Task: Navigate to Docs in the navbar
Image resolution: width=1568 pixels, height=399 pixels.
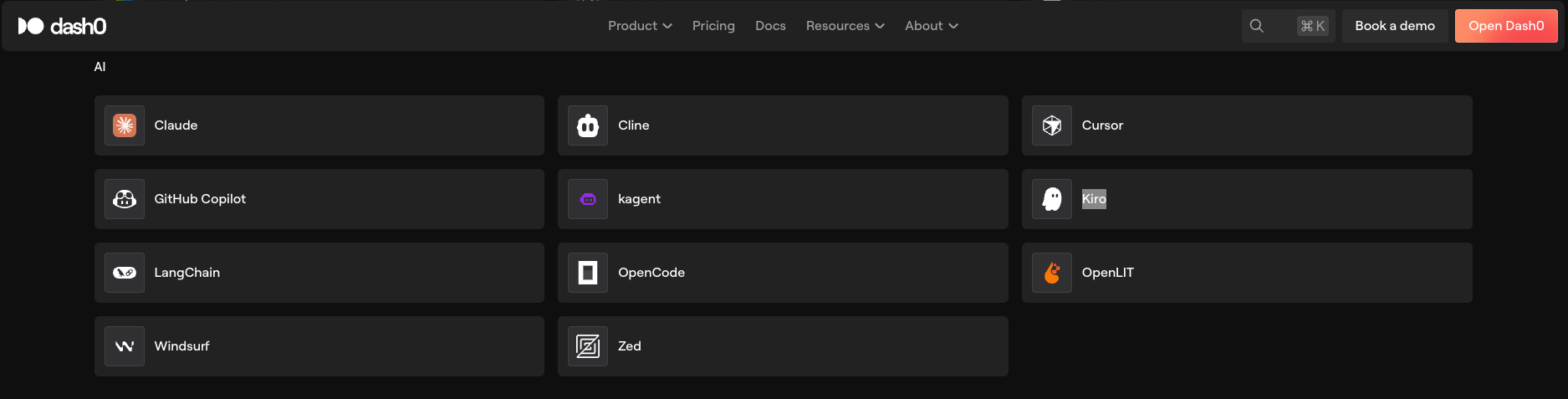Action: (x=770, y=26)
